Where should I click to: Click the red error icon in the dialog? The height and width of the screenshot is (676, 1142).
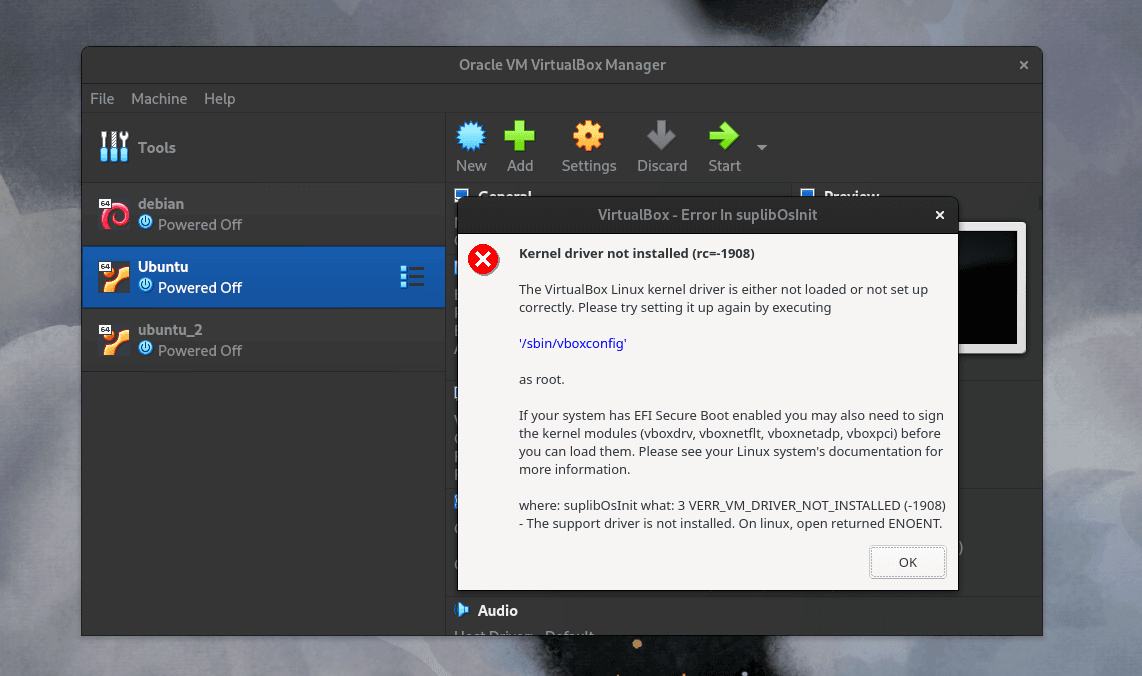483,259
